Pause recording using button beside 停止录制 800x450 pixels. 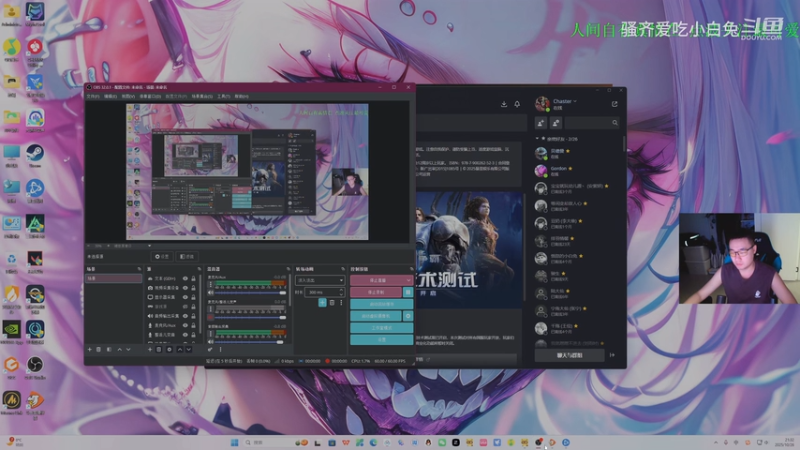pos(408,292)
